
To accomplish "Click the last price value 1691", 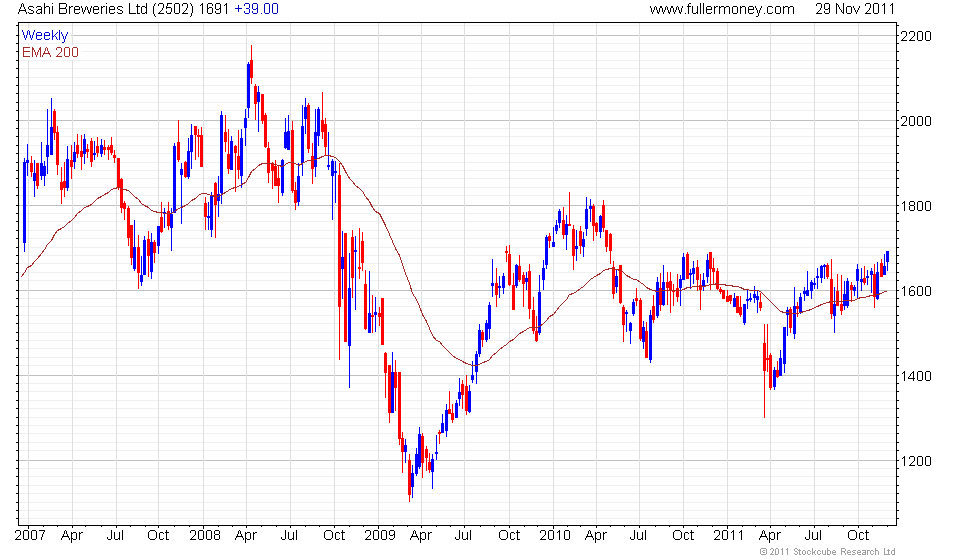I will pyautogui.click(x=214, y=9).
